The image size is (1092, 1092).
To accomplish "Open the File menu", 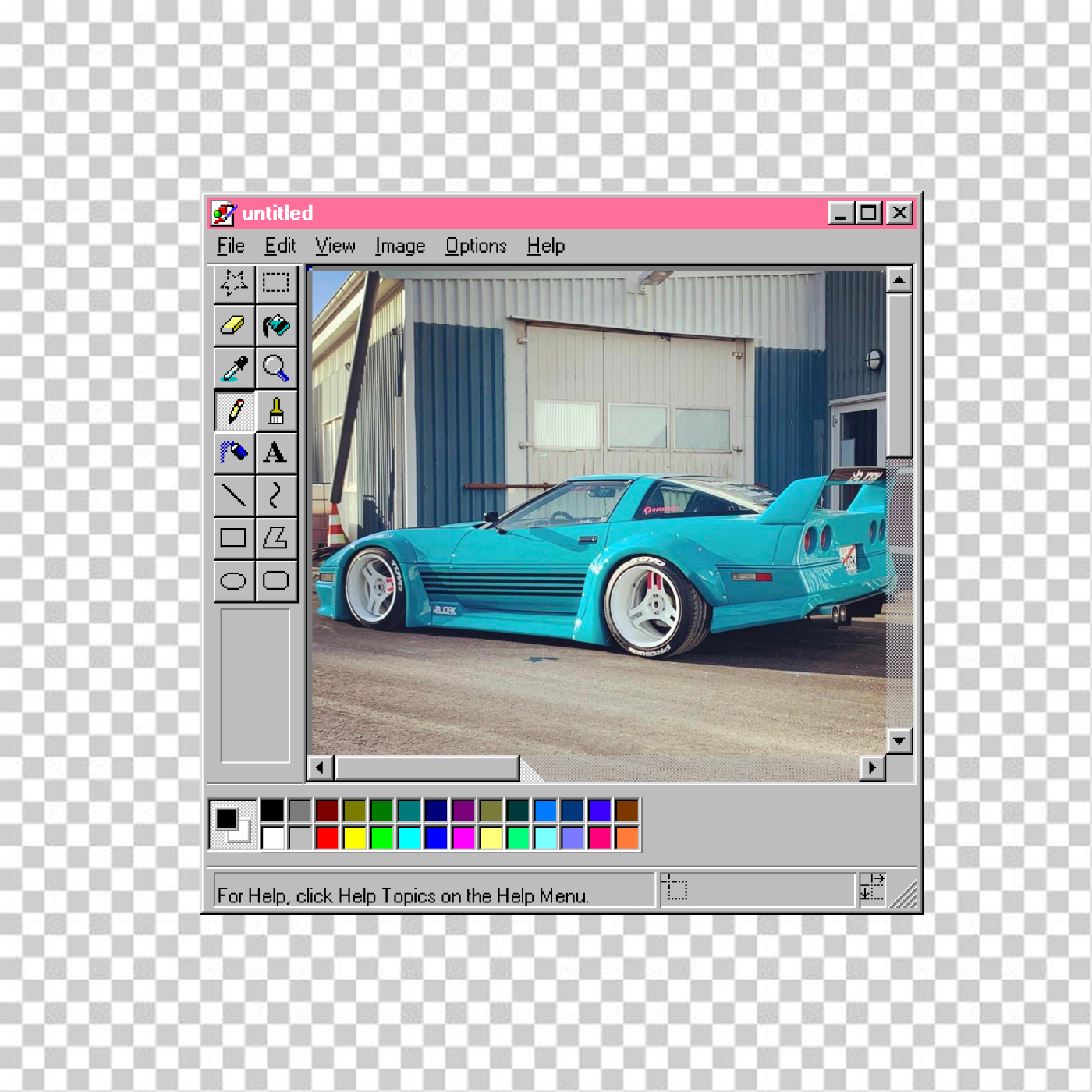I will (x=231, y=246).
